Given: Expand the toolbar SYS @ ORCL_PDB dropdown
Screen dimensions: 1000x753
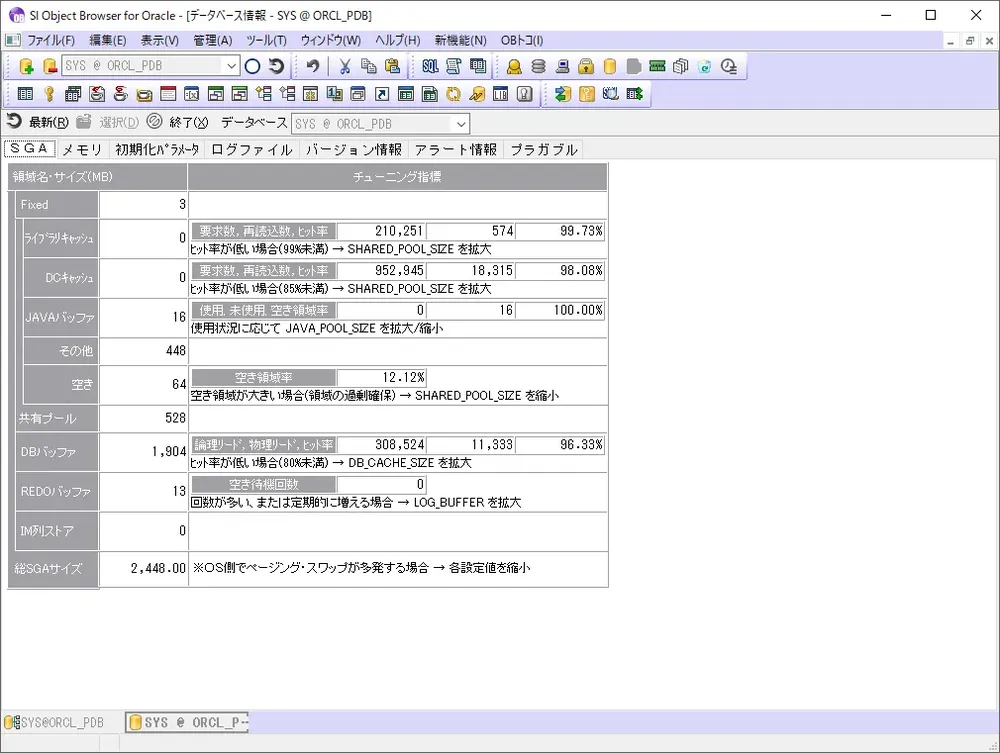Looking at the screenshot, I should 231,66.
